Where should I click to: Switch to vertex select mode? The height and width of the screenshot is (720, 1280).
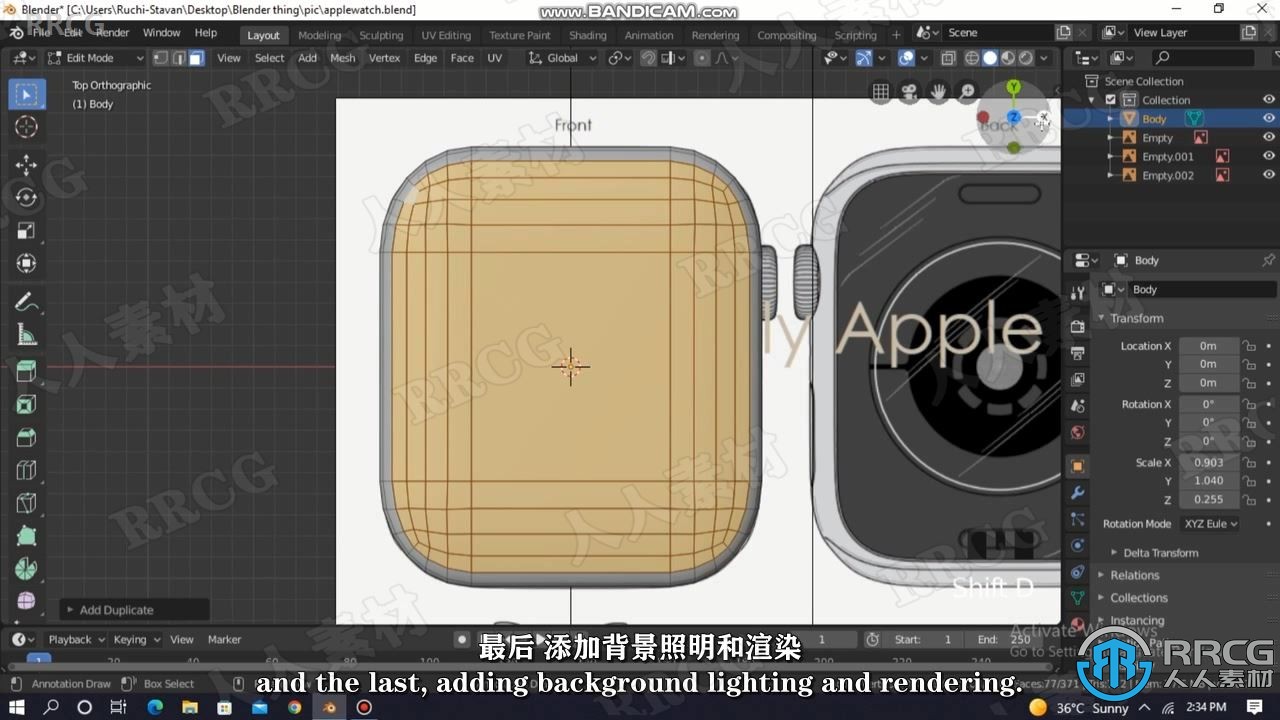click(160, 58)
